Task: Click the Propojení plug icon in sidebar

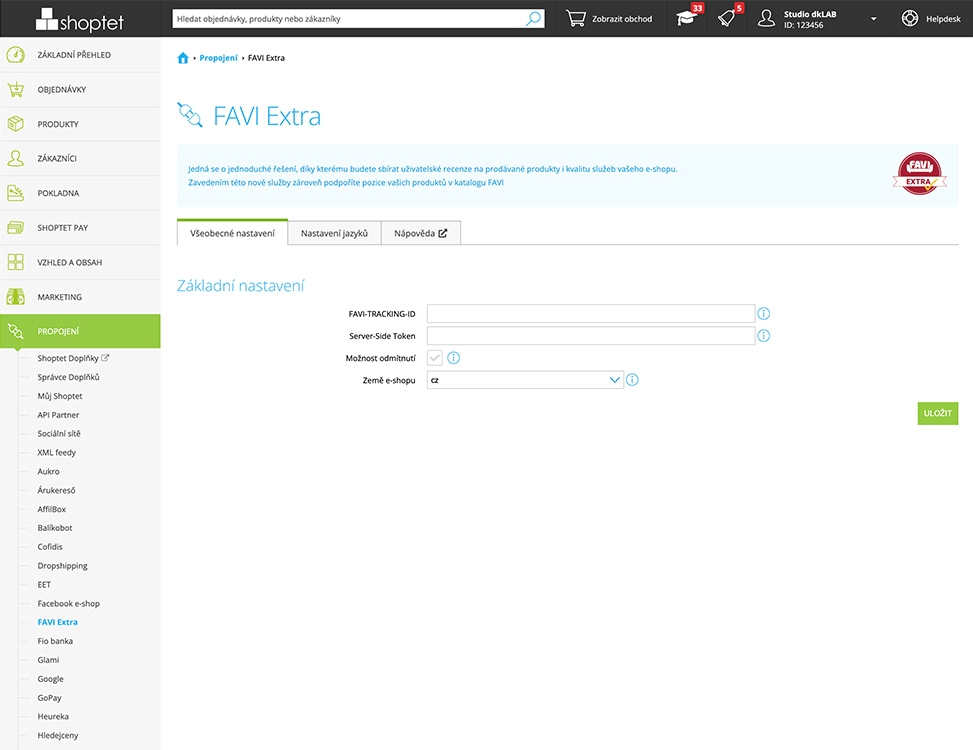Action: pos(16,331)
